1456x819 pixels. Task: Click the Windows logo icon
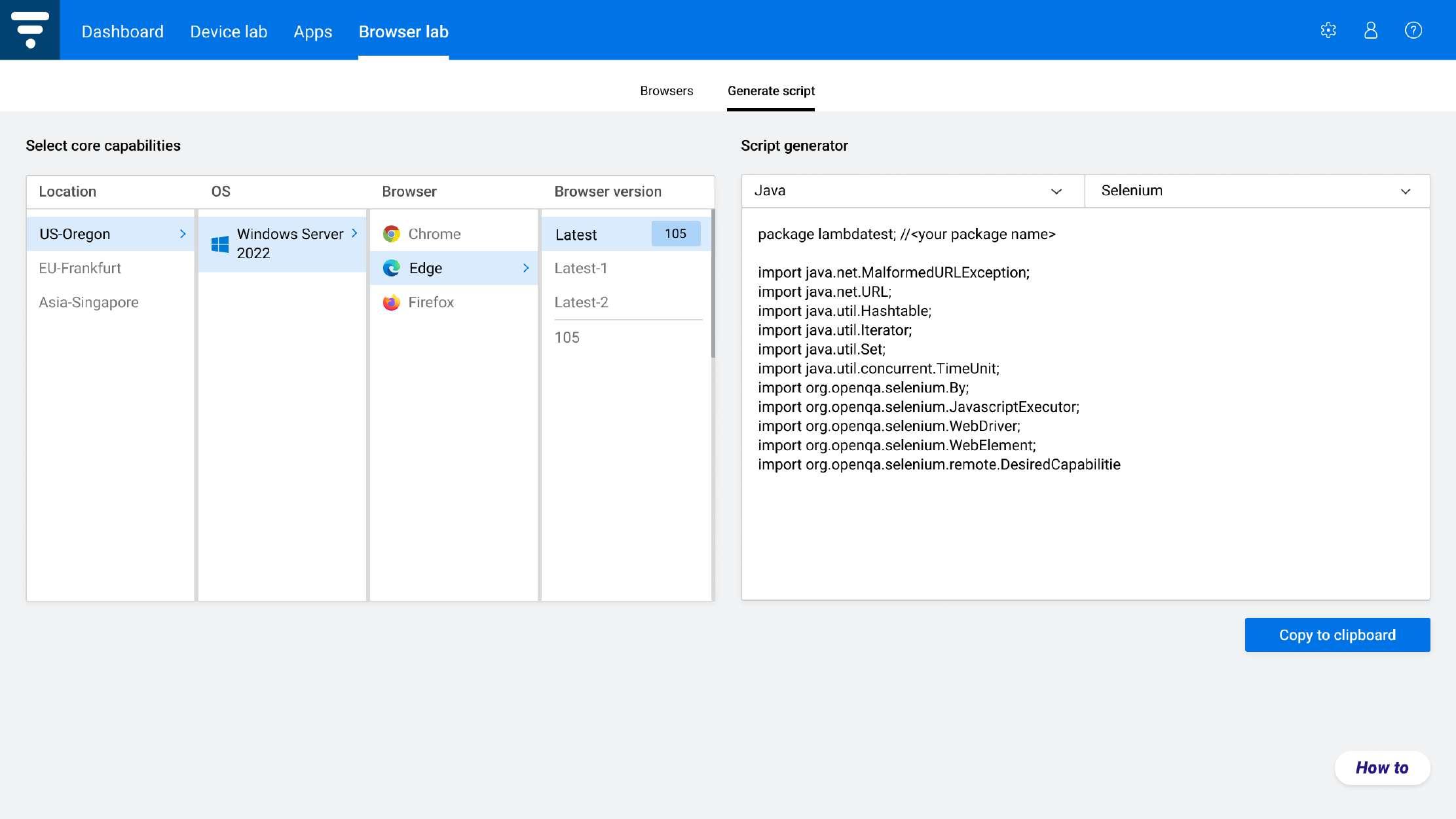pos(220,244)
